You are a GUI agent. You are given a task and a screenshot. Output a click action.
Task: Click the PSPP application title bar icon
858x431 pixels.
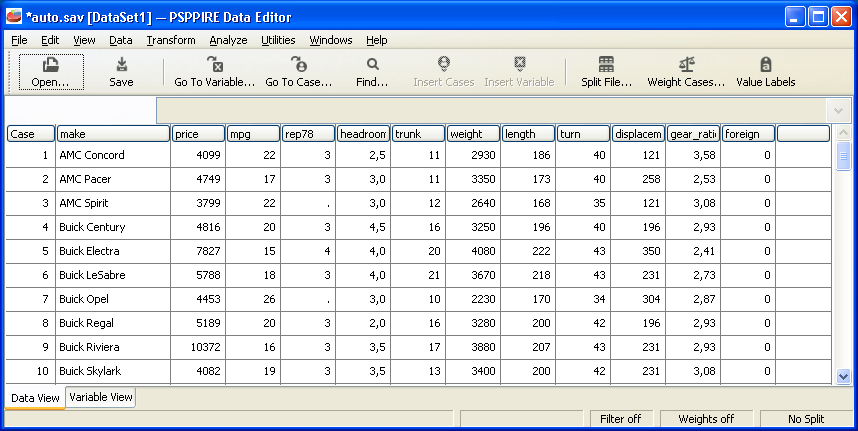pos(14,16)
